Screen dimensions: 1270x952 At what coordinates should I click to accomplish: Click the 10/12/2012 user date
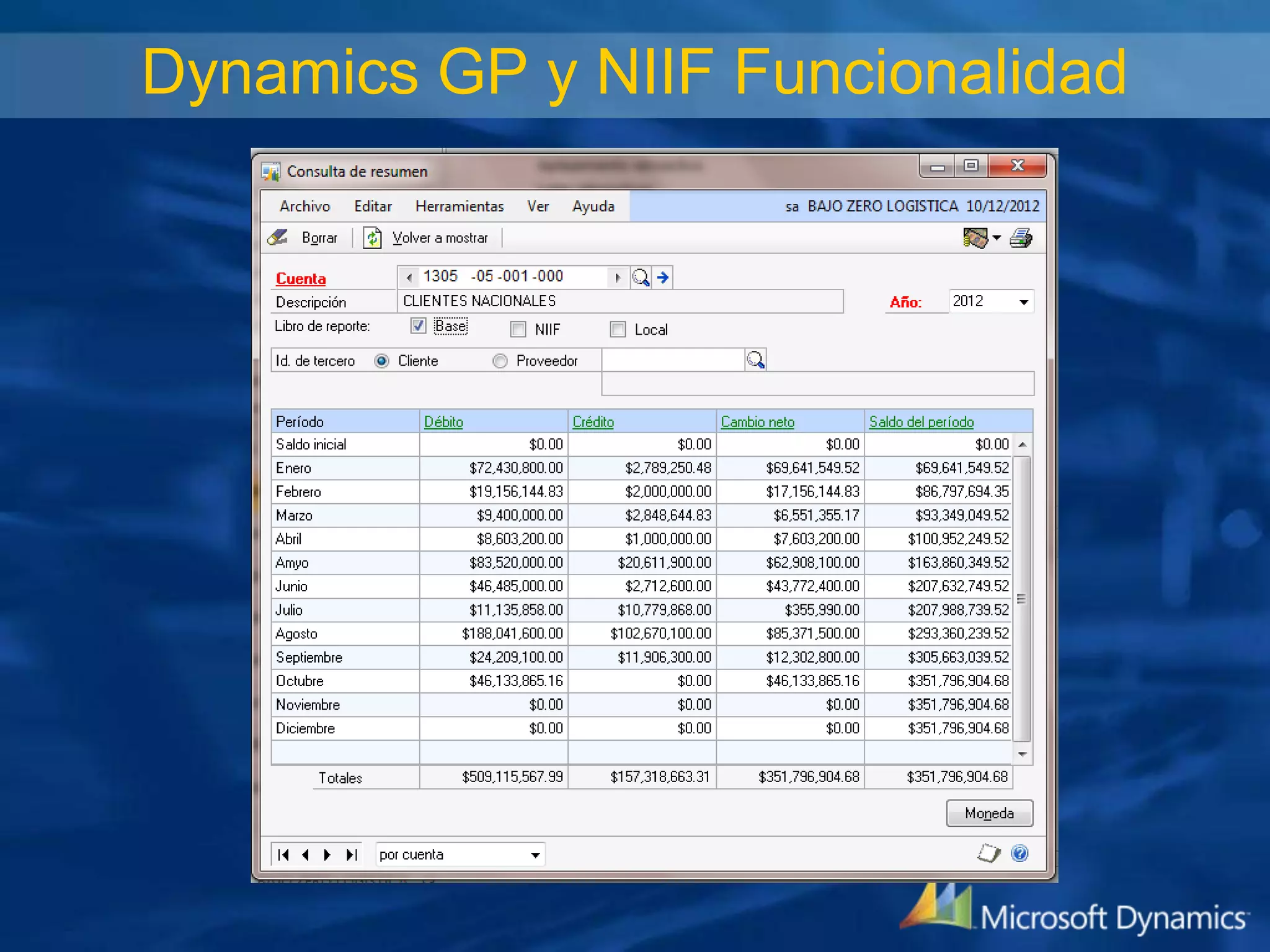pyautogui.click(x=1003, y=206)
